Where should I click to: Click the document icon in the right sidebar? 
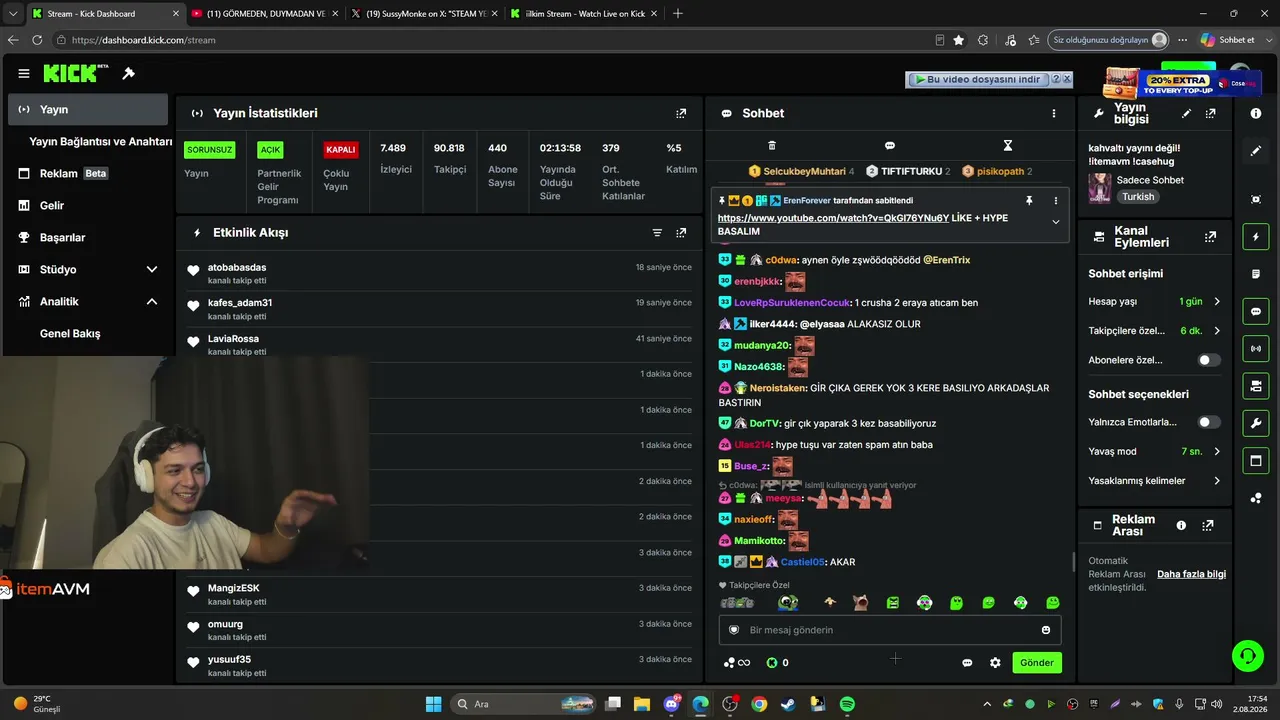(x=1256, y=274)
